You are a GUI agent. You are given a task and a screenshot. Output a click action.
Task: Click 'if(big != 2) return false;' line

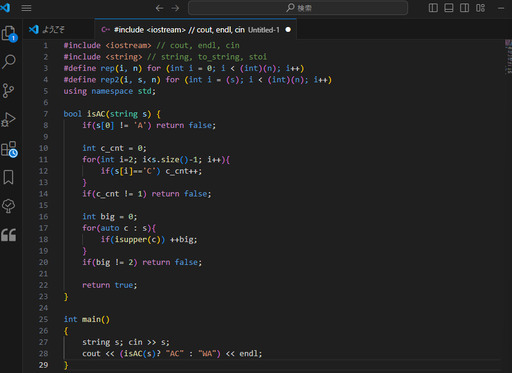(142, 262)
